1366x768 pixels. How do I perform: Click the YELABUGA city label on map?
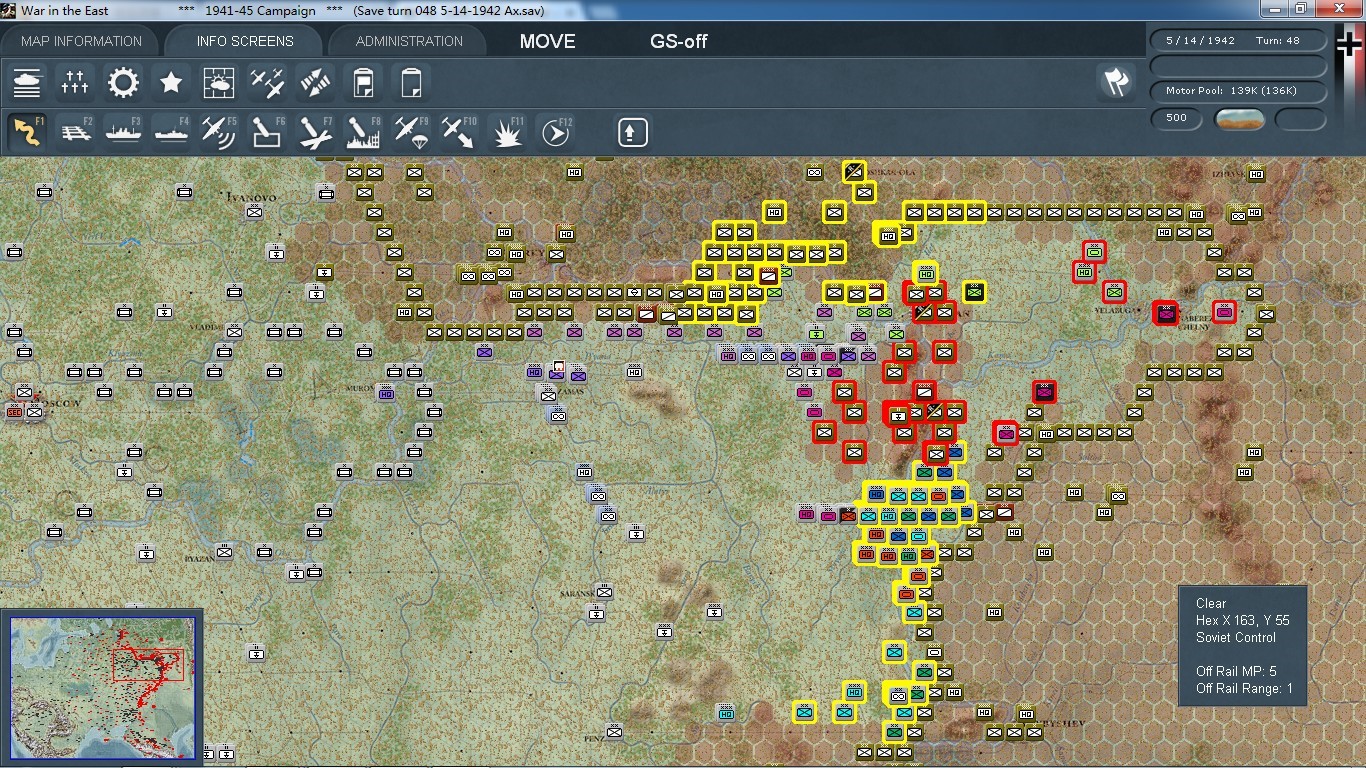point(1116,311)
